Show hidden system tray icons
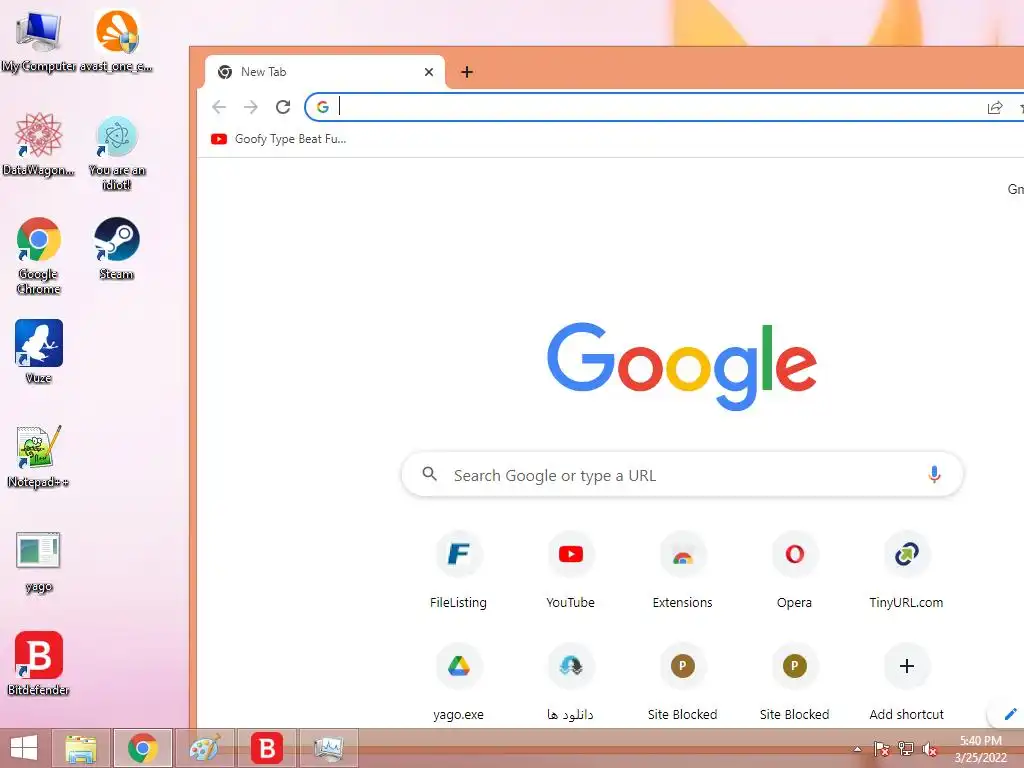Screen dimensions: 1024x768 point(857,750)
